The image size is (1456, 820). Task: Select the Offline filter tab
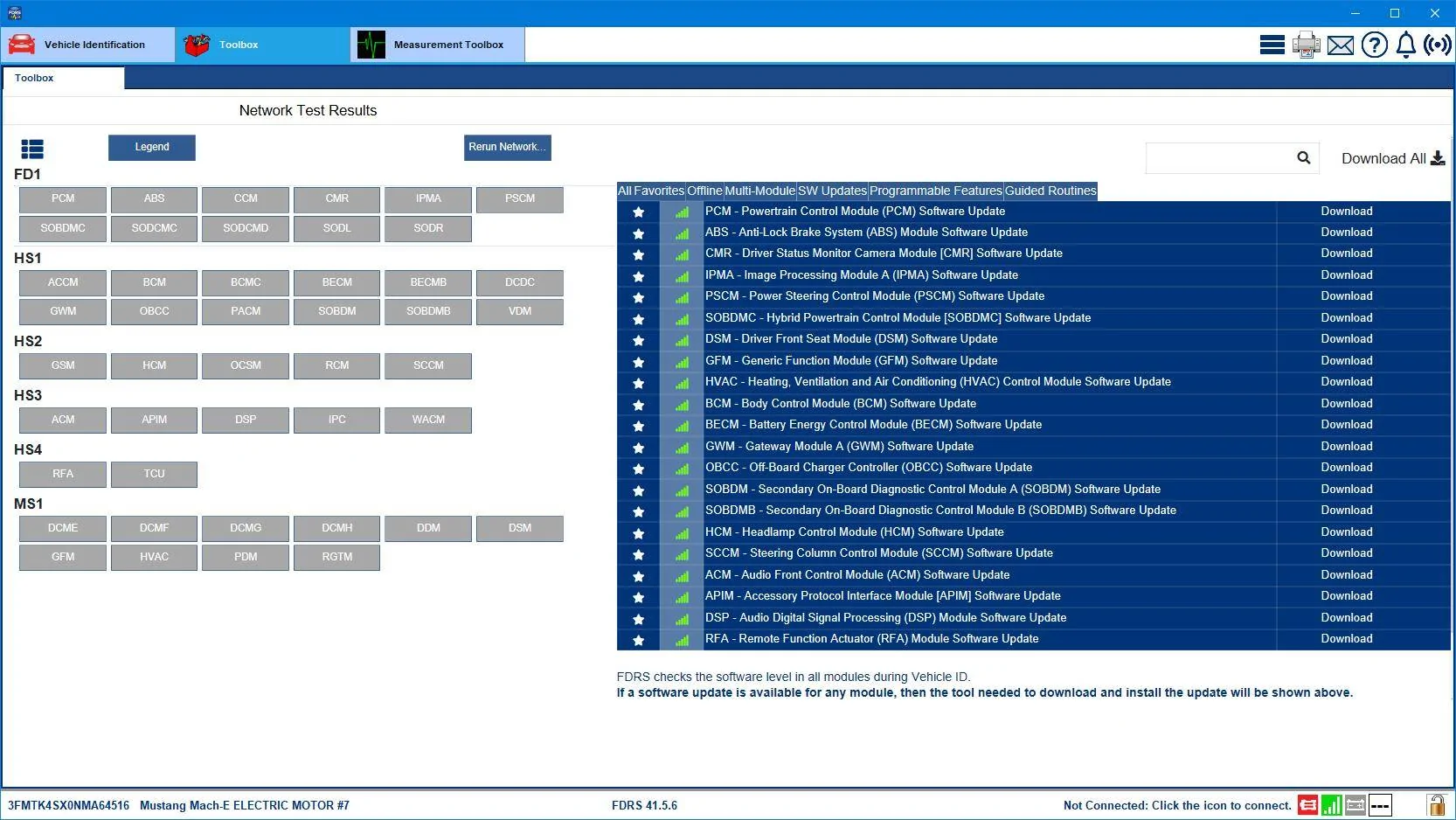[704, 191]
